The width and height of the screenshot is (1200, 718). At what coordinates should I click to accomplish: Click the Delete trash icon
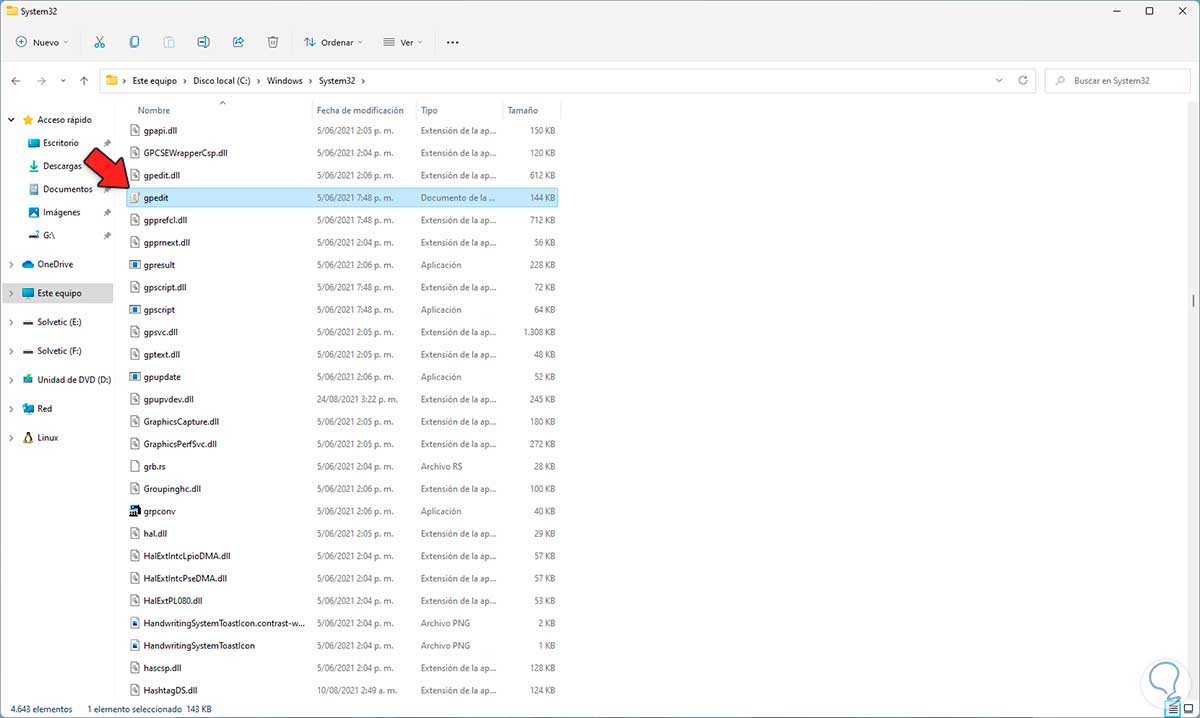(273, 43)
